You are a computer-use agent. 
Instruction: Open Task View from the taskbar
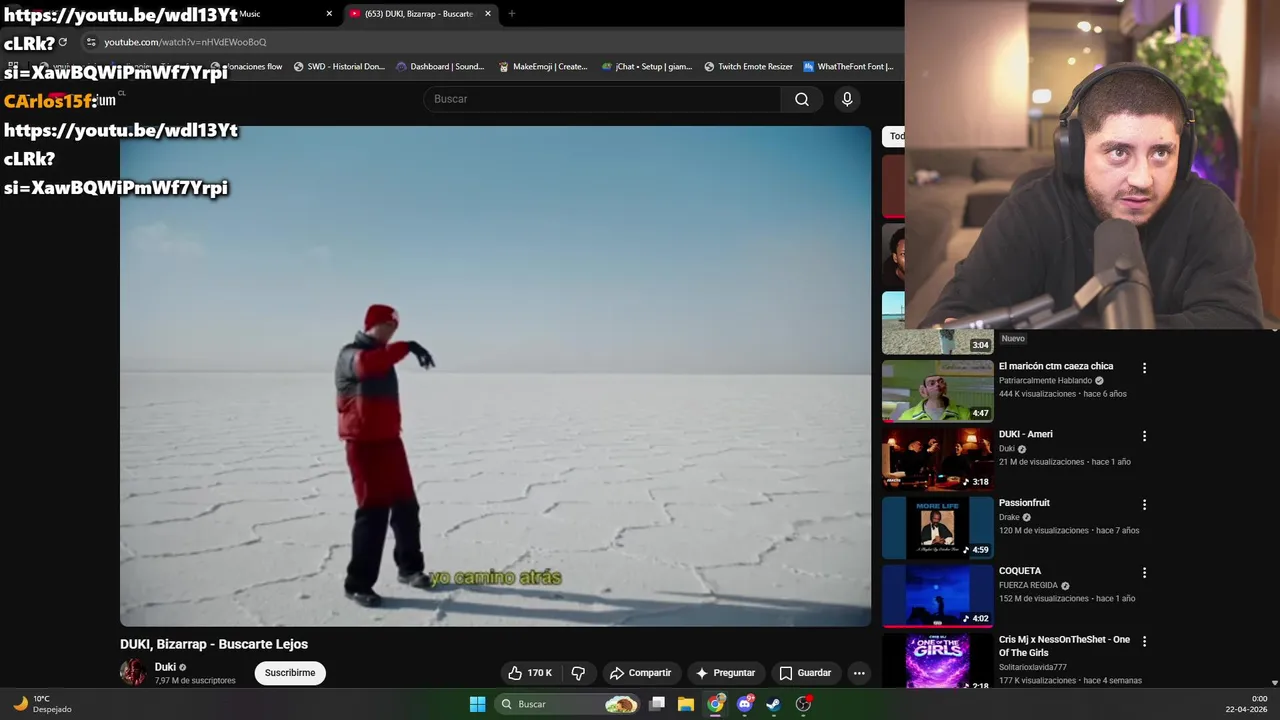point(657,704)
